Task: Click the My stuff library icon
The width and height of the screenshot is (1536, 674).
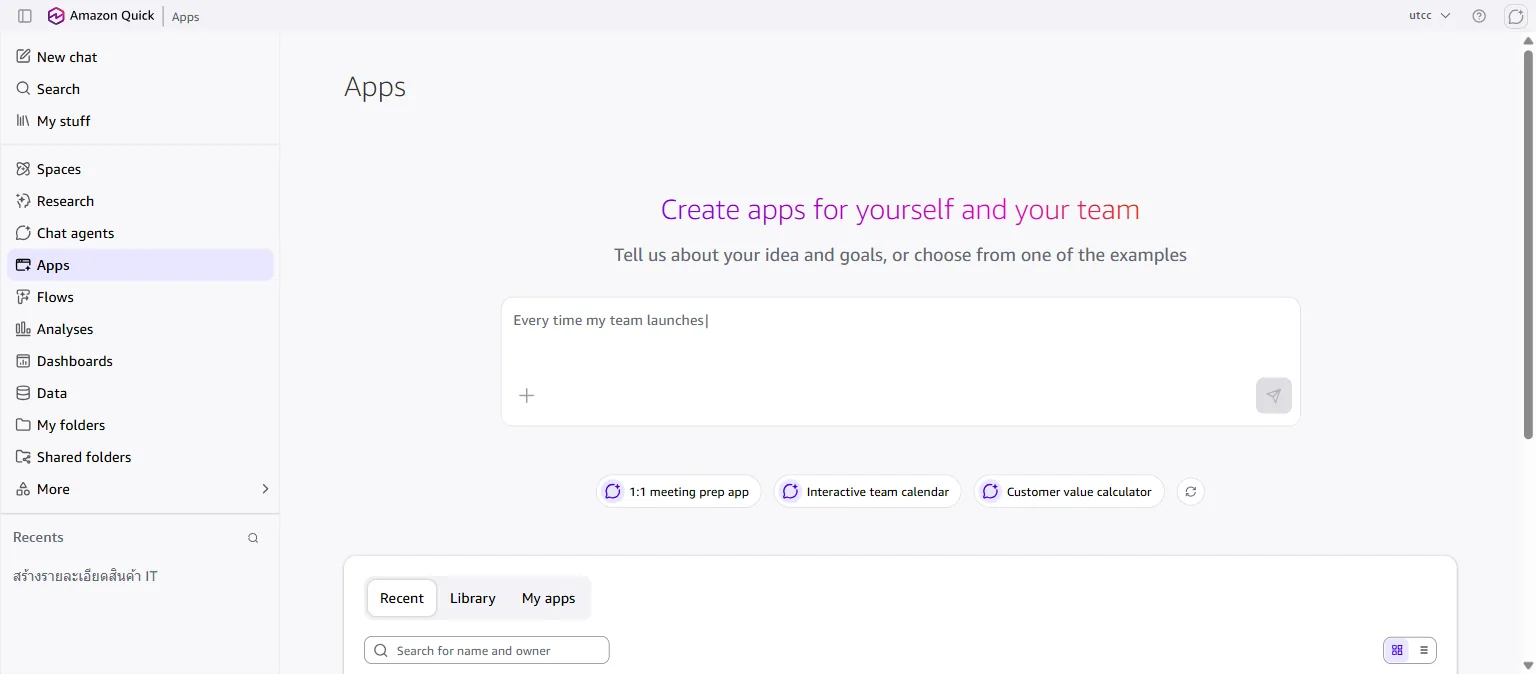Action: click(x=23, y=121)
